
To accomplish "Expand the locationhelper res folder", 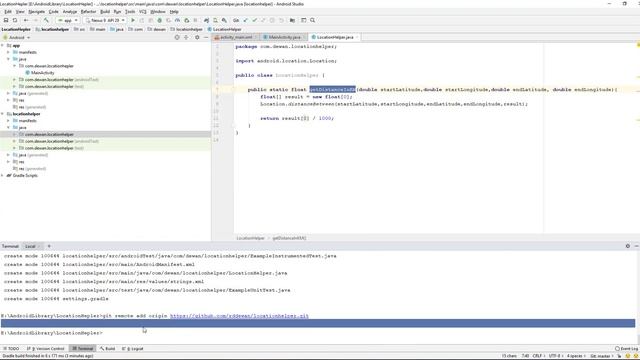I will coord(8,162).
